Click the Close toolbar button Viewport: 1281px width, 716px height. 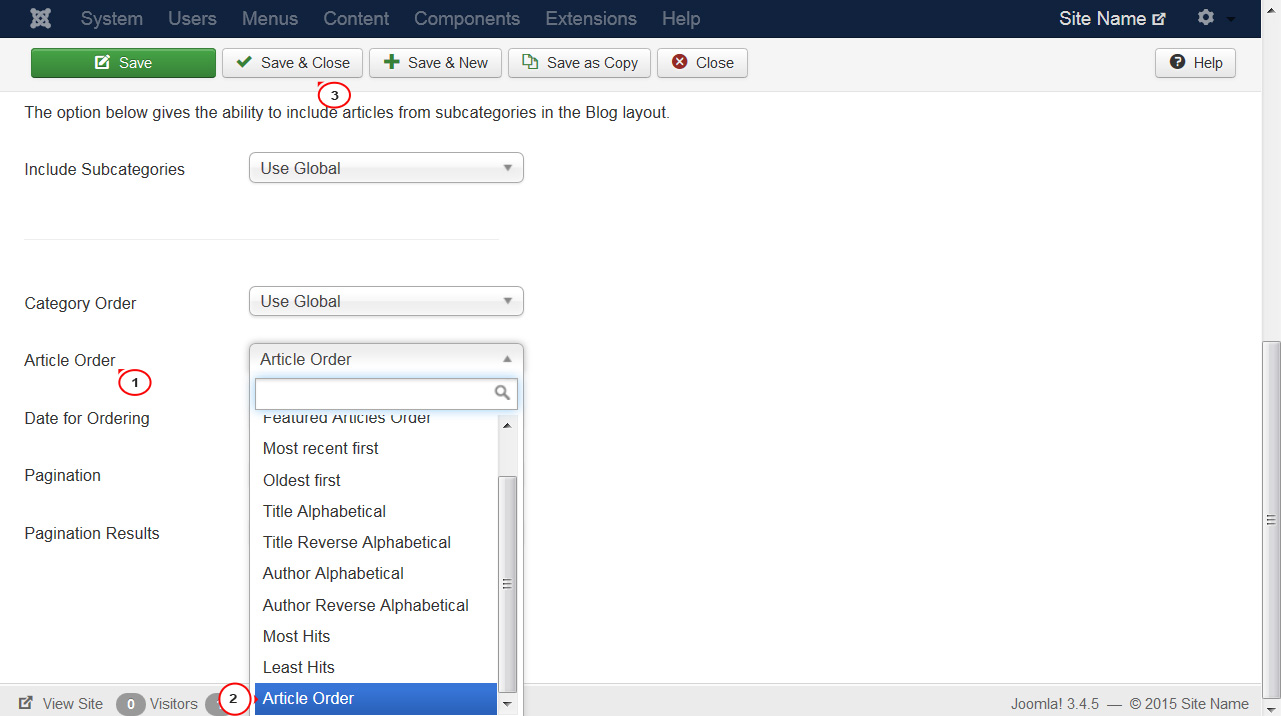702,62
